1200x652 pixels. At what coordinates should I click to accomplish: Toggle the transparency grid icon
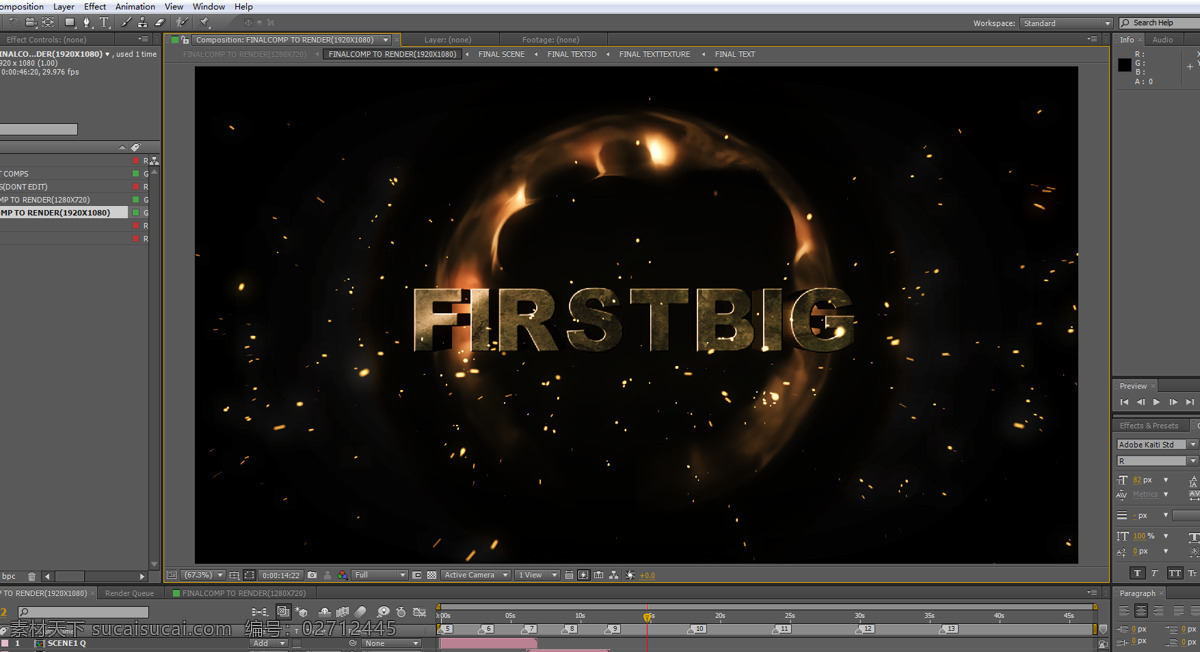click(432, 575)
